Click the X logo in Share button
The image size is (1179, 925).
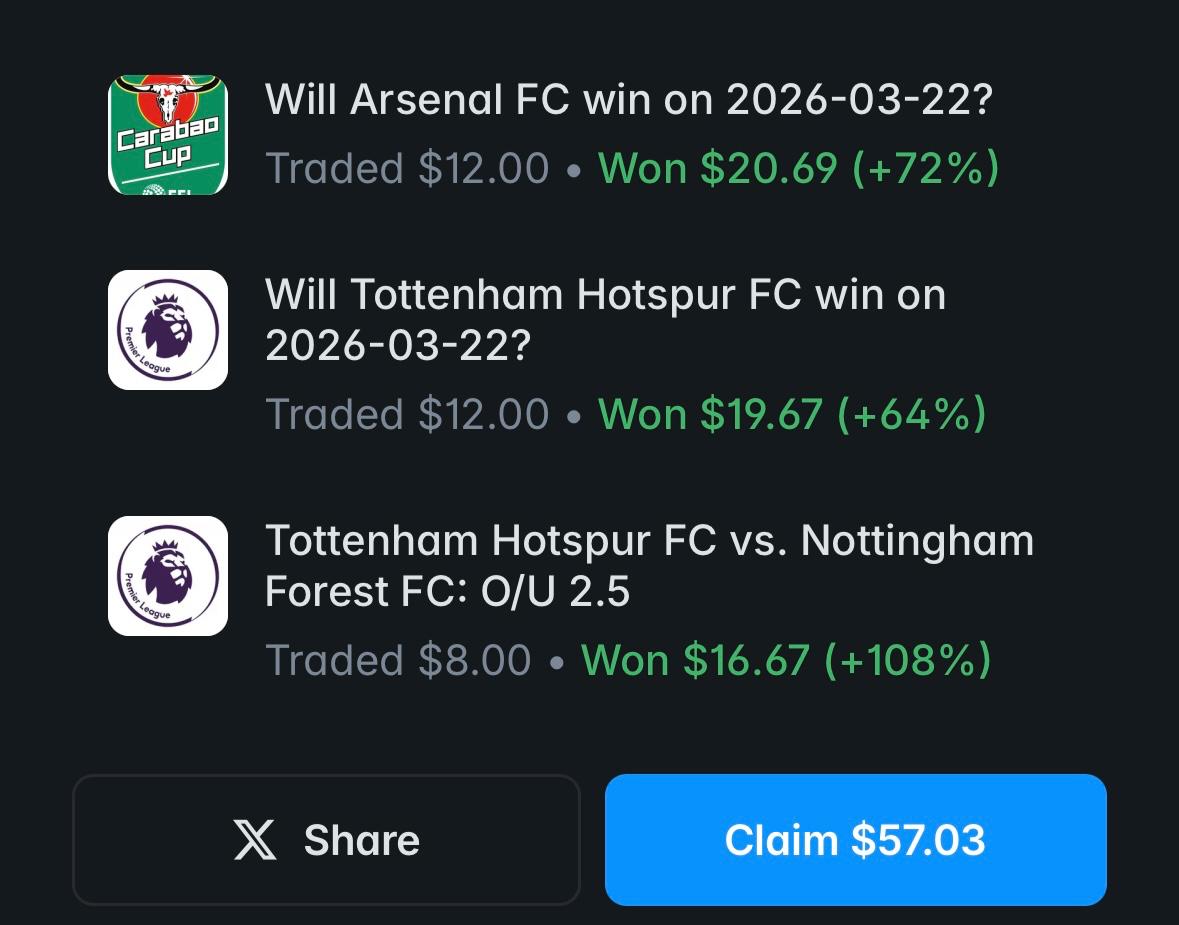pos(255,839)
